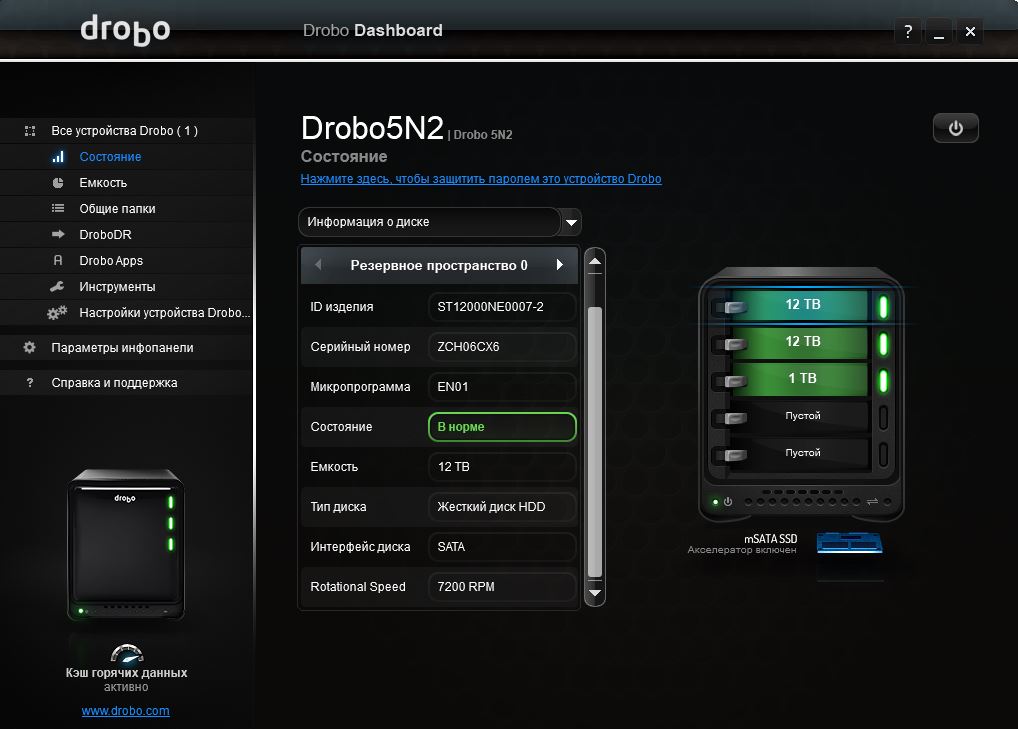Image resolution: width=1018 pixels, height=729 pixels.
Task: Go to previous drive bay with left arrow
Action: pos(318,265)
